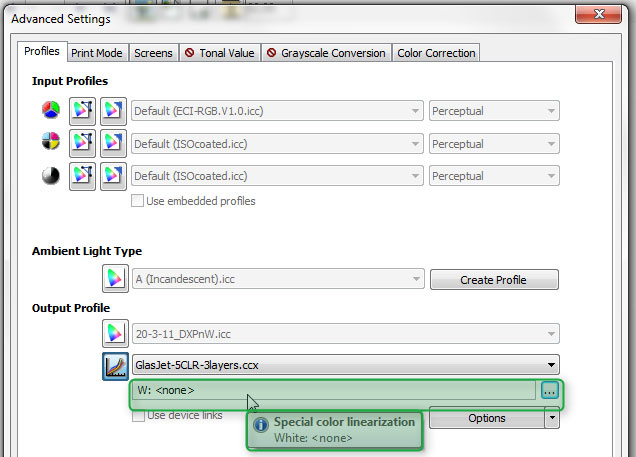Click the Ambient Light Type profile icon

coord(115,279)
